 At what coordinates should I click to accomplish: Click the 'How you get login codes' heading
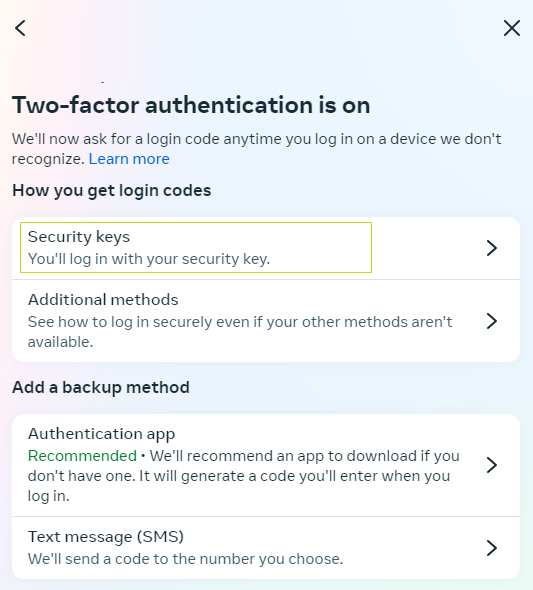coord(112,190)
